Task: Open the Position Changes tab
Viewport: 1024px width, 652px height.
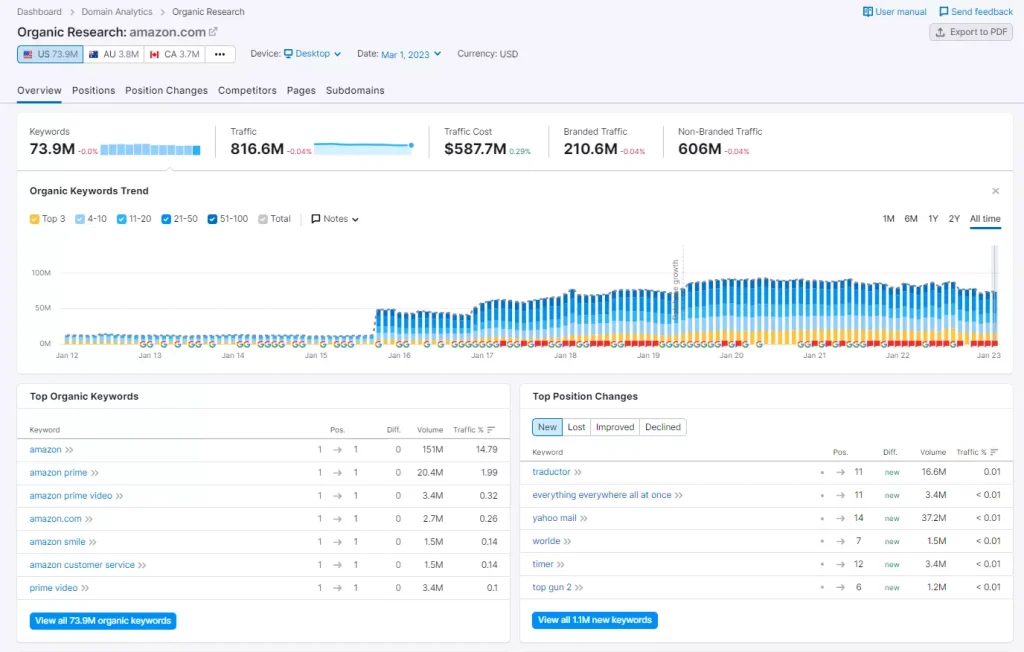Action: 167,91
